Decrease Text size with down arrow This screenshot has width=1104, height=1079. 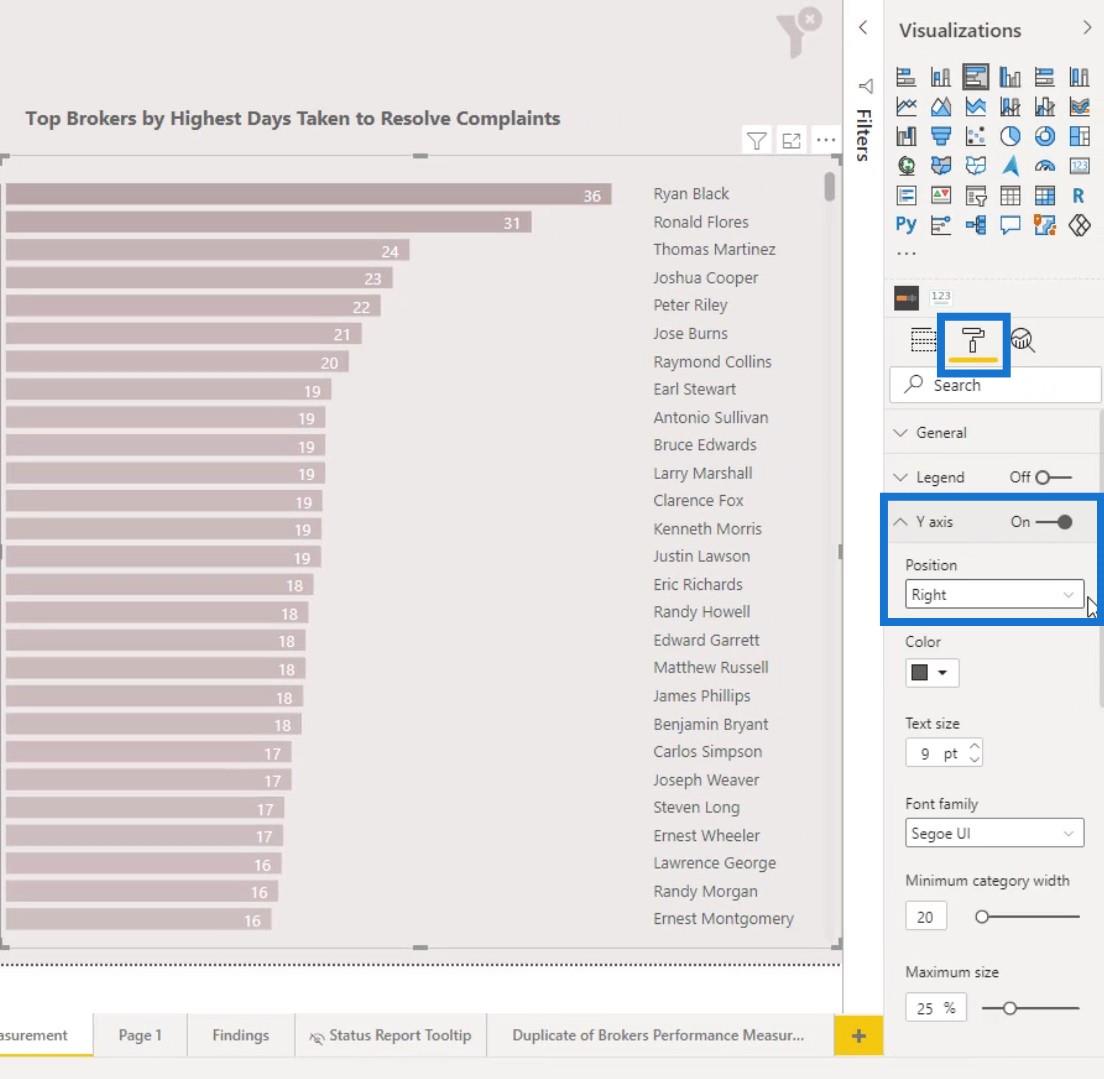[974, 759]
